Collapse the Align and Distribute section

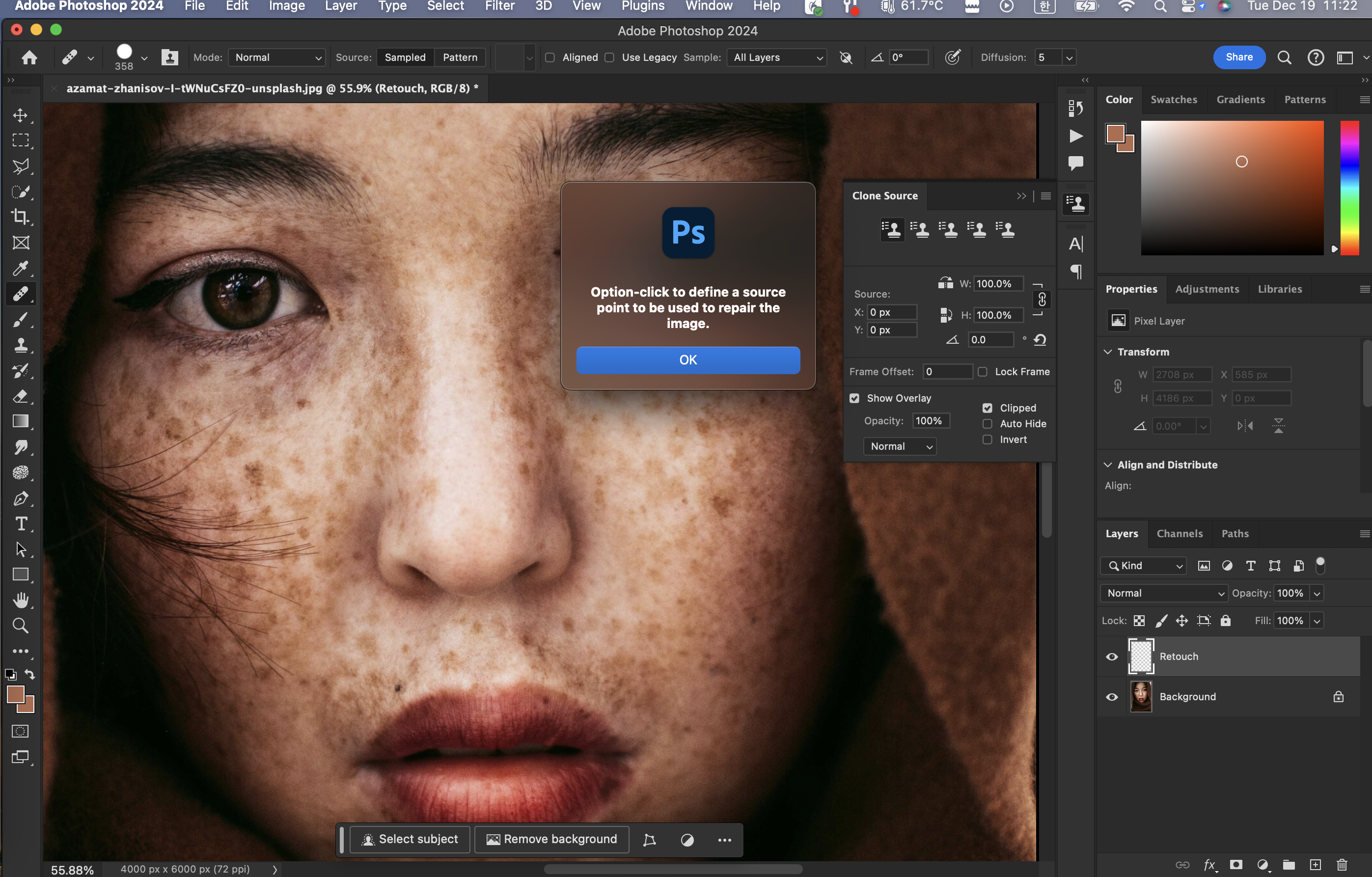coord(1108,465)
